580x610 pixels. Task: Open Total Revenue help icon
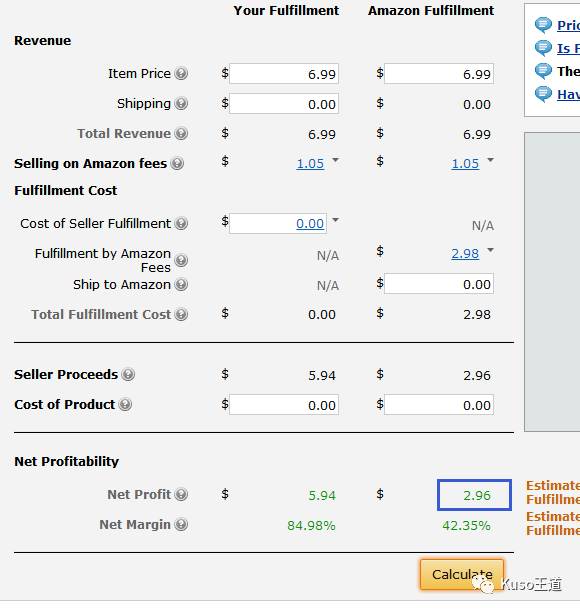pos(181,133)
